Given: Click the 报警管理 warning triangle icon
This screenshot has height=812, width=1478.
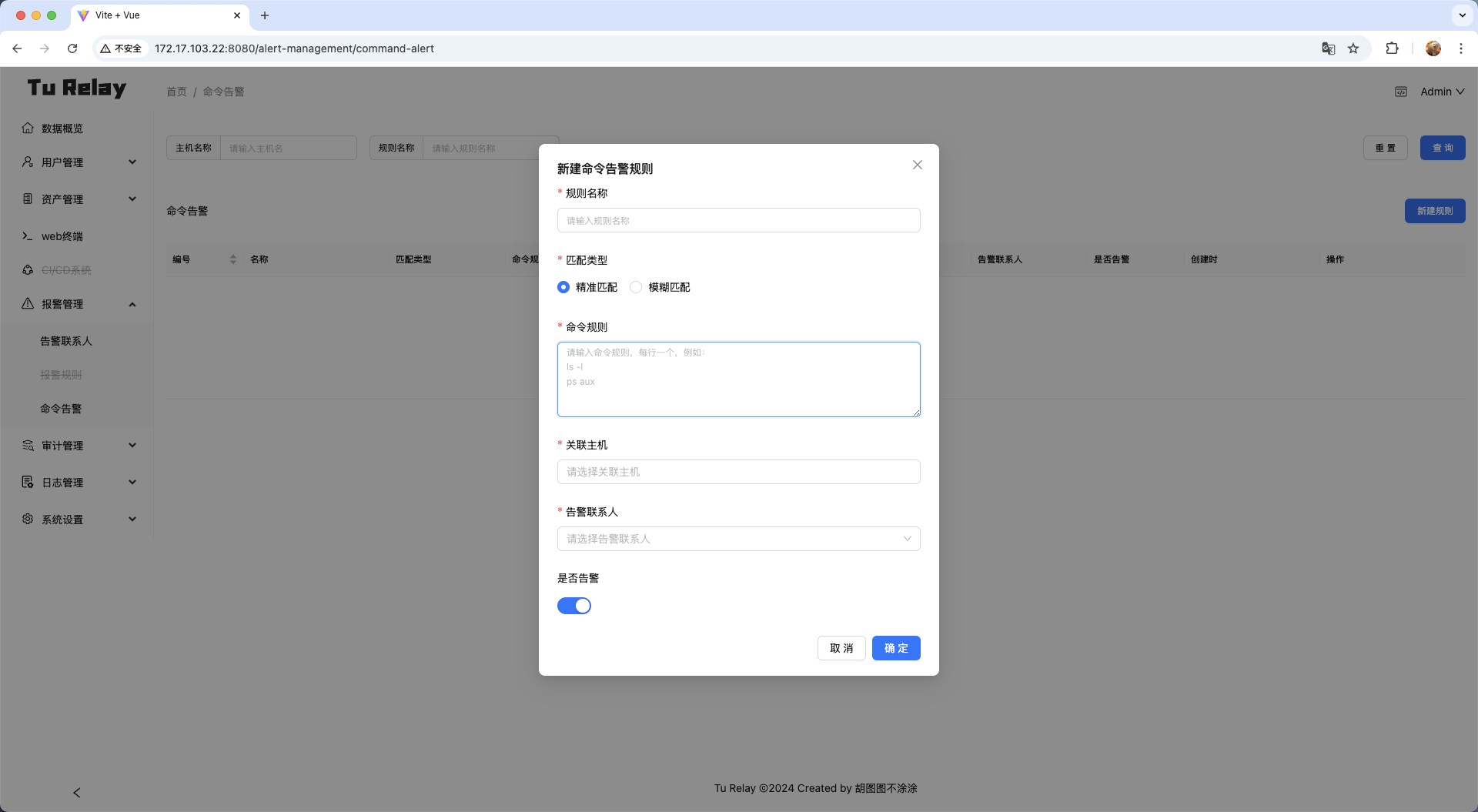Looking at the screenshot, I should (x=28, y=303).
